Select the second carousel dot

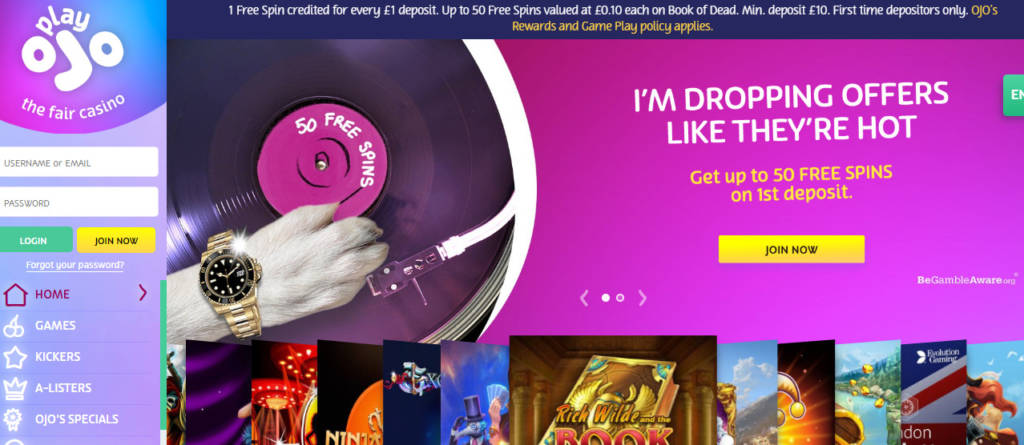(x=620, y=298)
